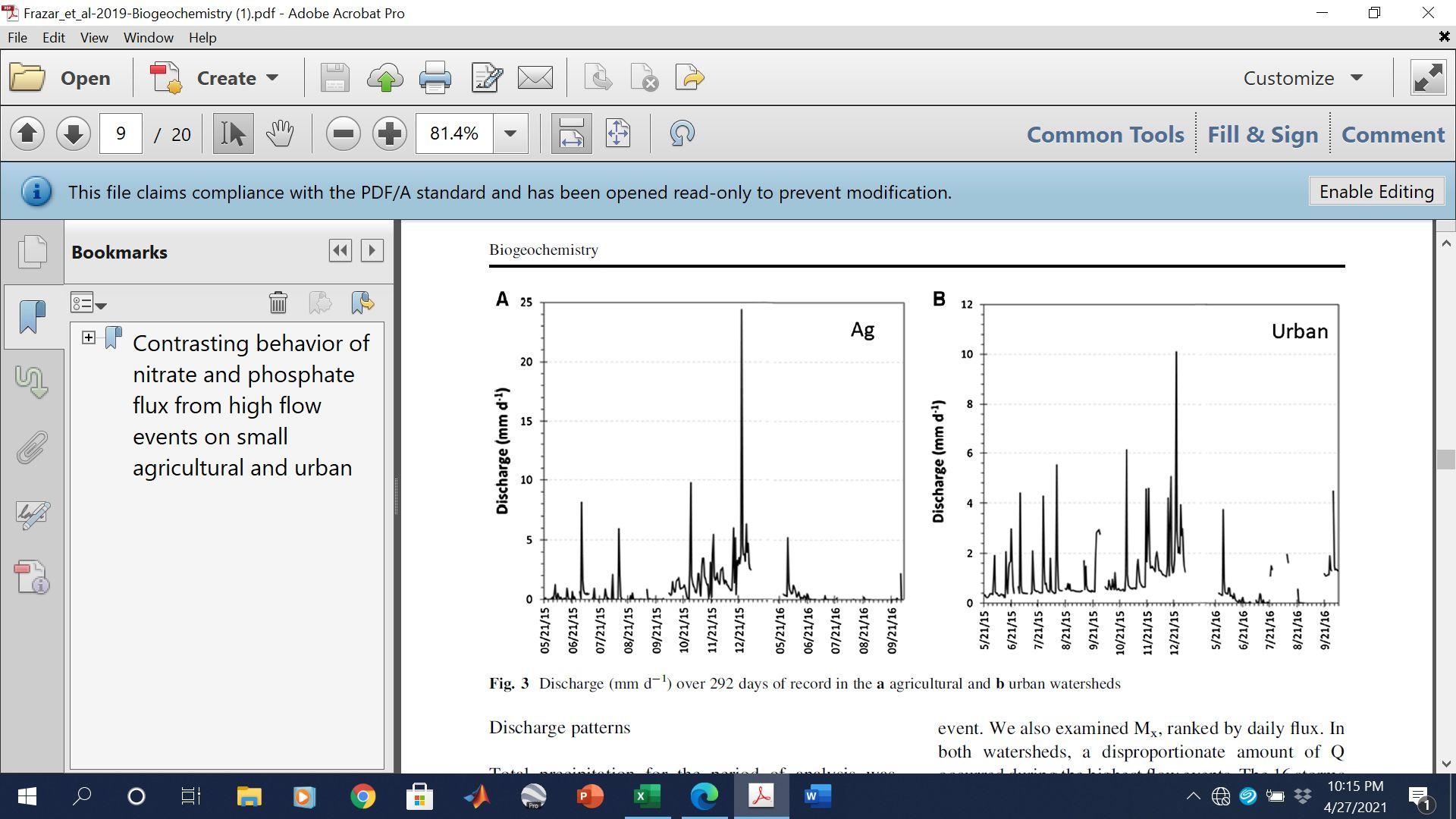The width and height of the screenshot is (1456, 819).
Task: Click the Zoom Out minus button
Action: (x=343, y=134)
